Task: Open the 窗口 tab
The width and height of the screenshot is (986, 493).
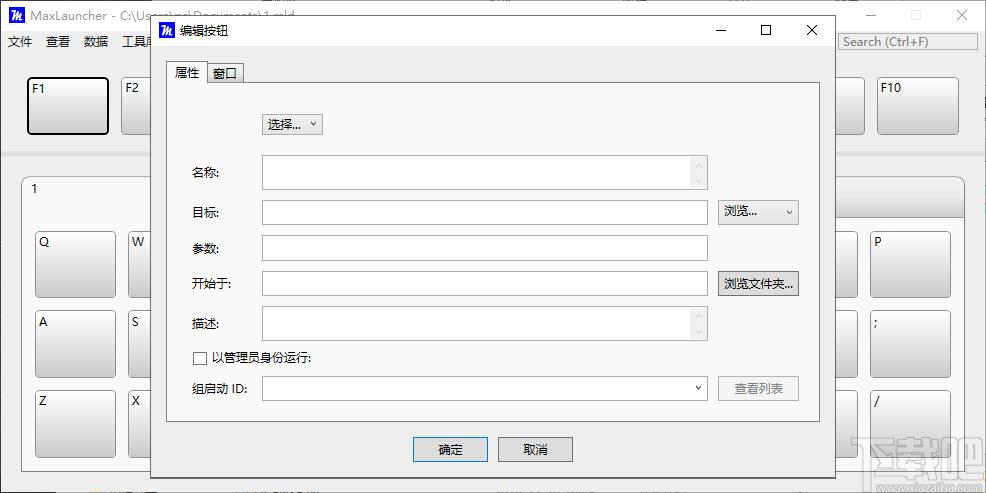Action: tap(225, 74)
